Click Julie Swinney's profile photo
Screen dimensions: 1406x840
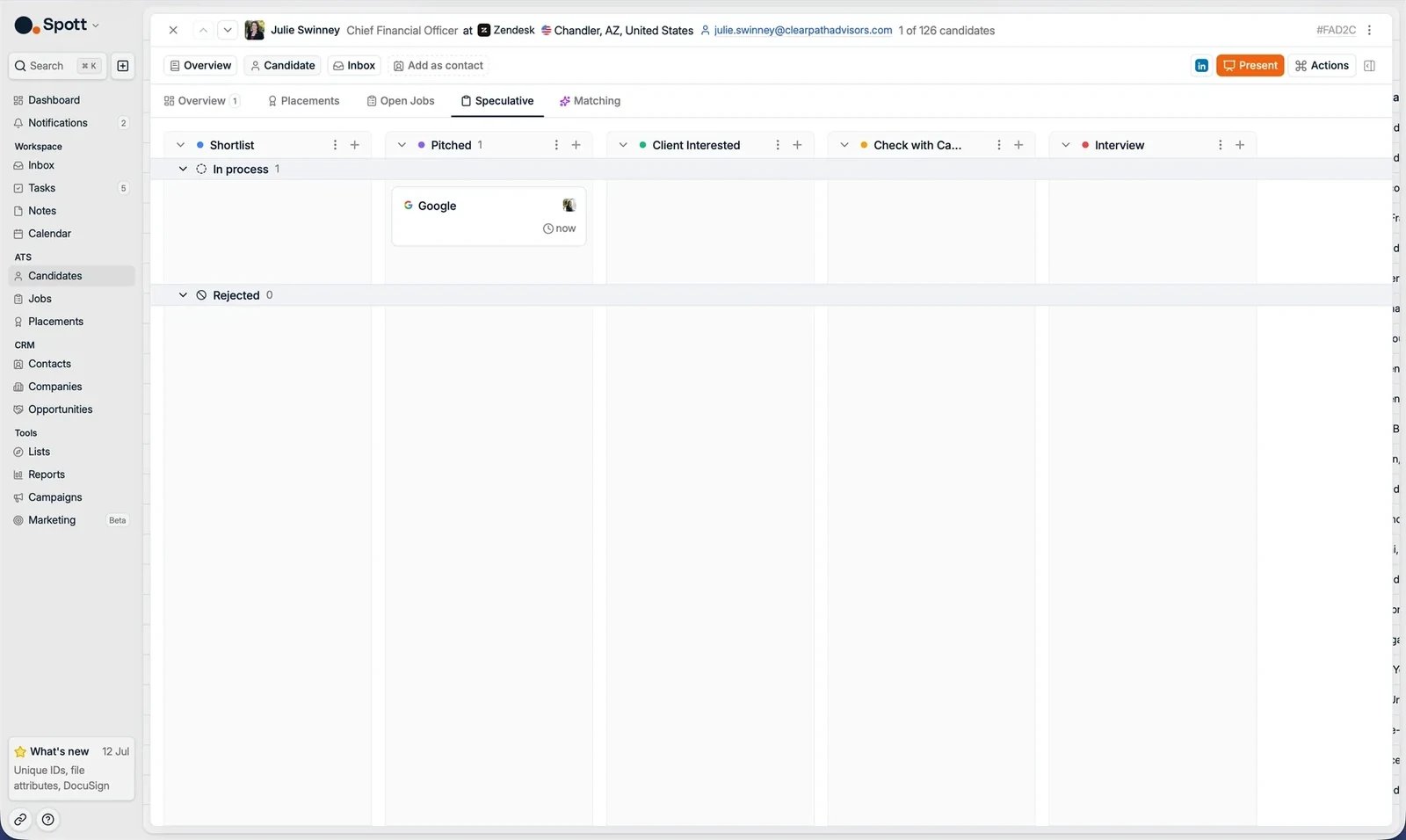click(255, 30)
